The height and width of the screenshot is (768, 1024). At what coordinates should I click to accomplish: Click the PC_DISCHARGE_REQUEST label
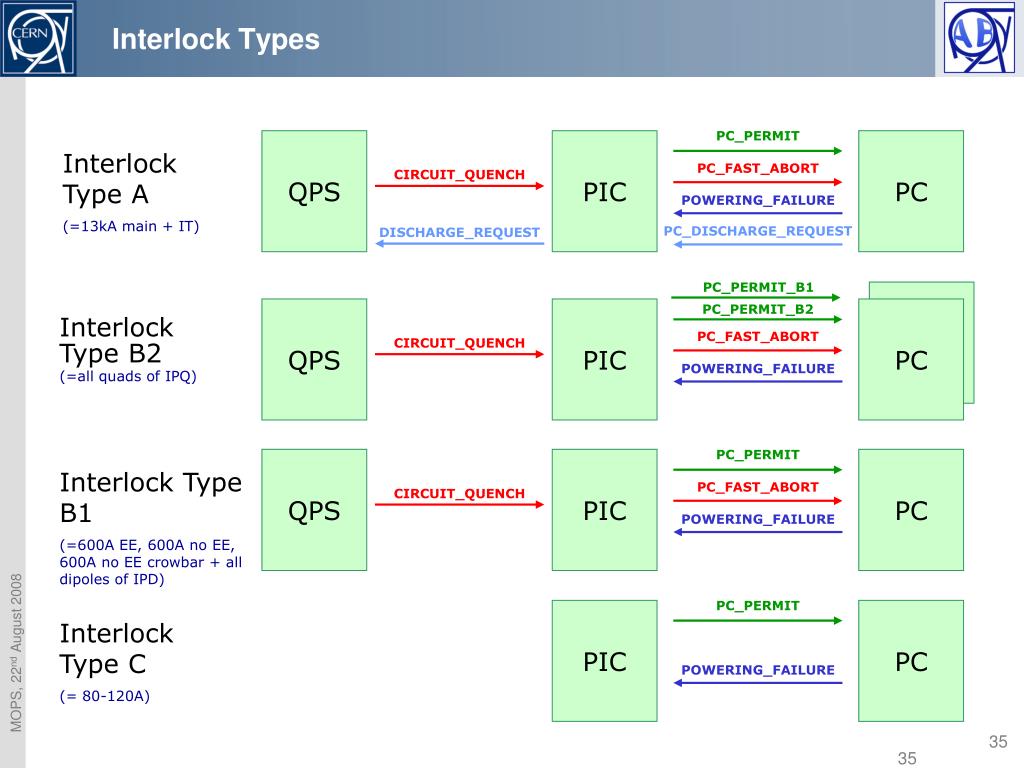point(758,231)
